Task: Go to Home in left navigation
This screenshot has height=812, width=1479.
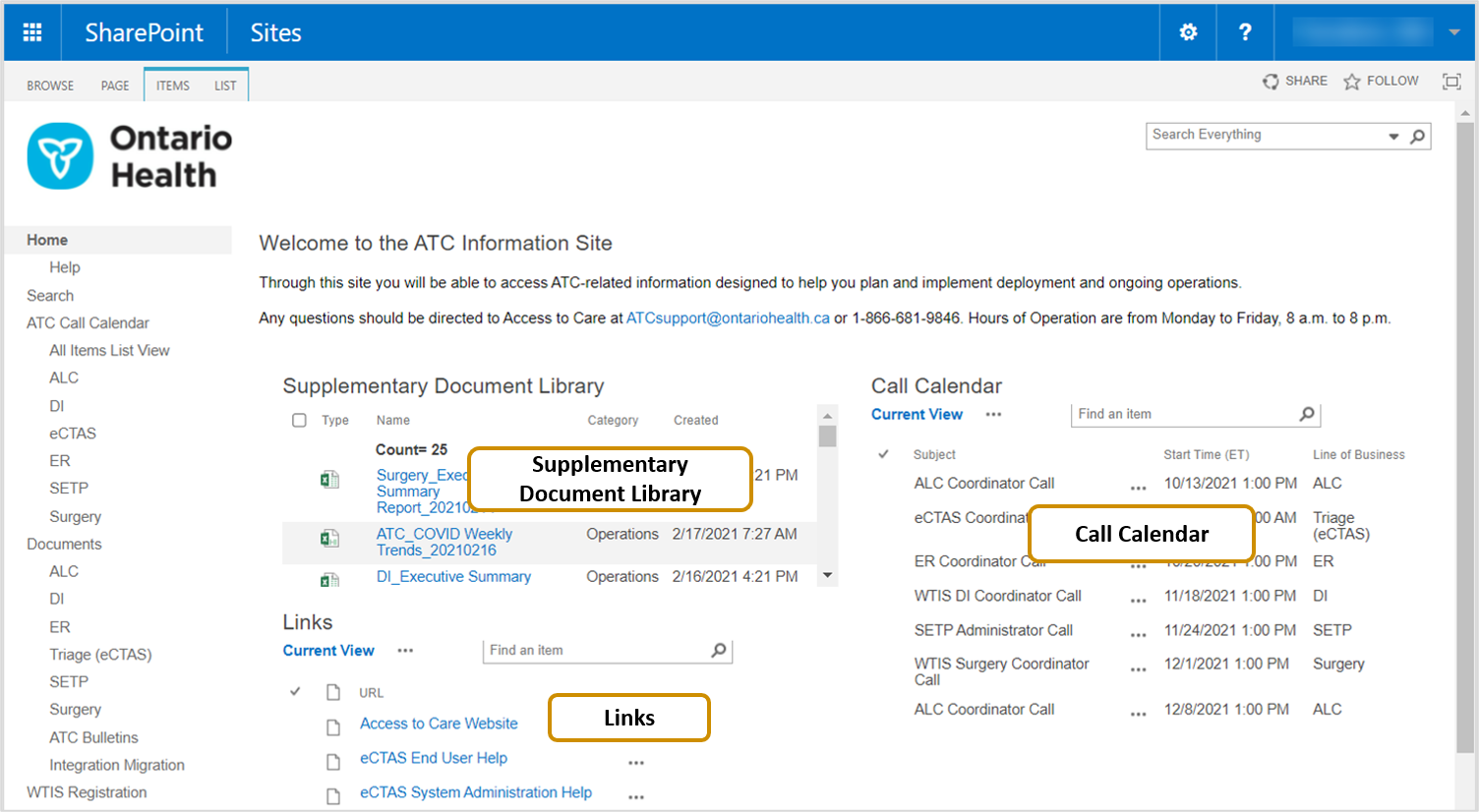Action: pos(47,240)
